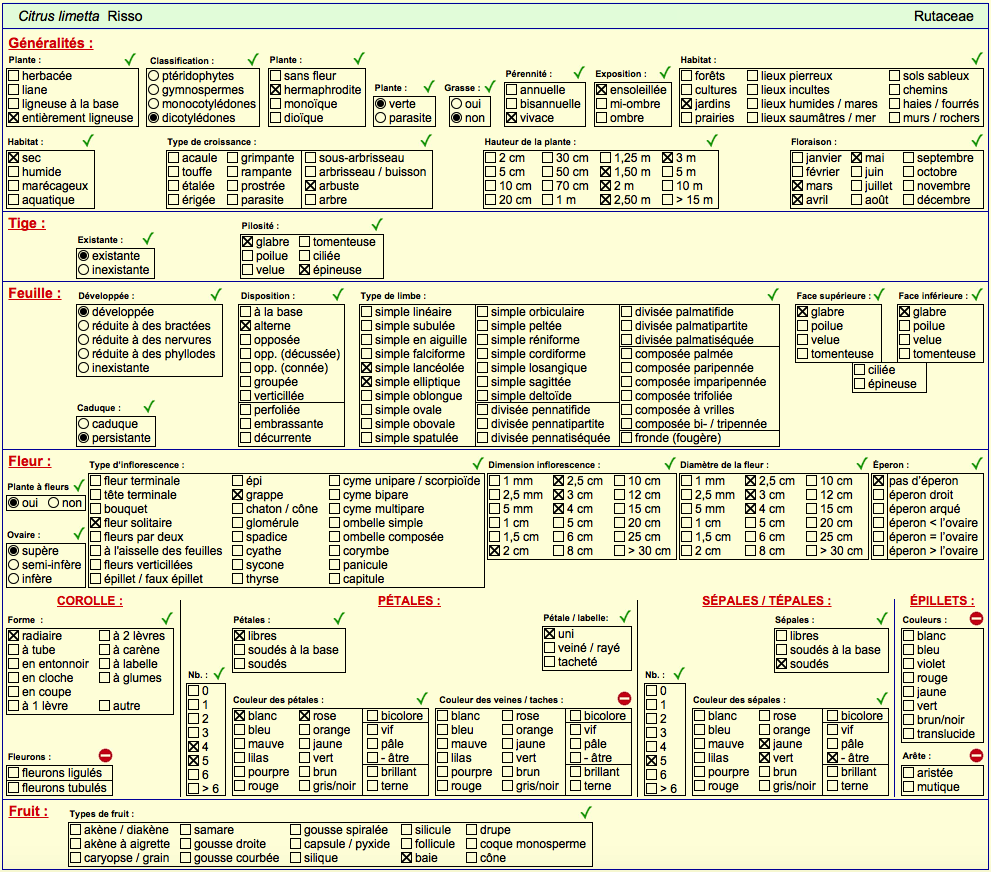Image resolution: width=991 pixels, height=872 pixels.
Task: Check the herbacée checkbox
Action: (14, 76)
